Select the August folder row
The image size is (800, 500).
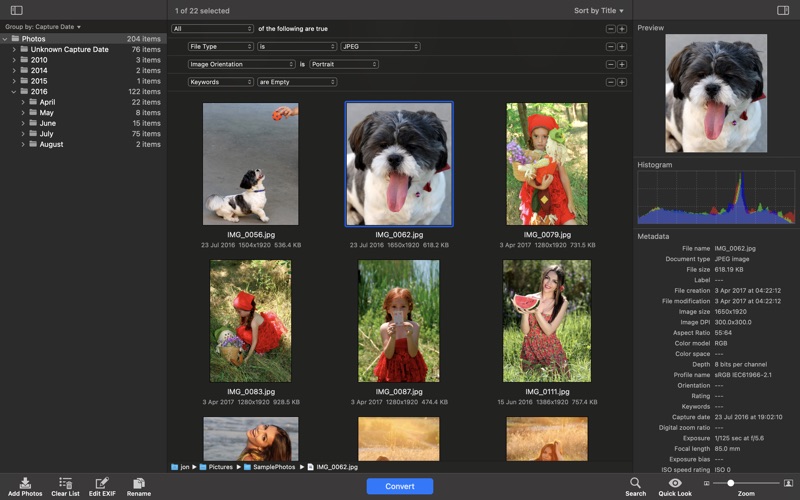tap(83, 144)
